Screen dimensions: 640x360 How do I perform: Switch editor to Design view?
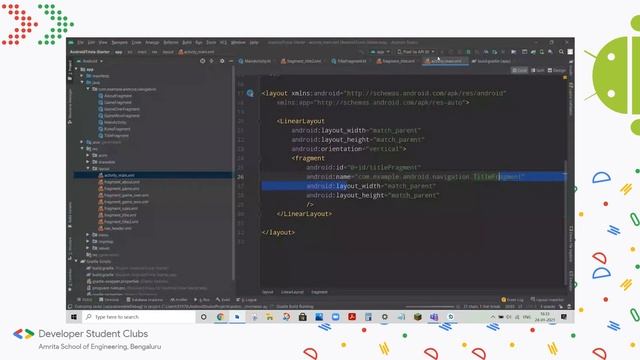556,71
